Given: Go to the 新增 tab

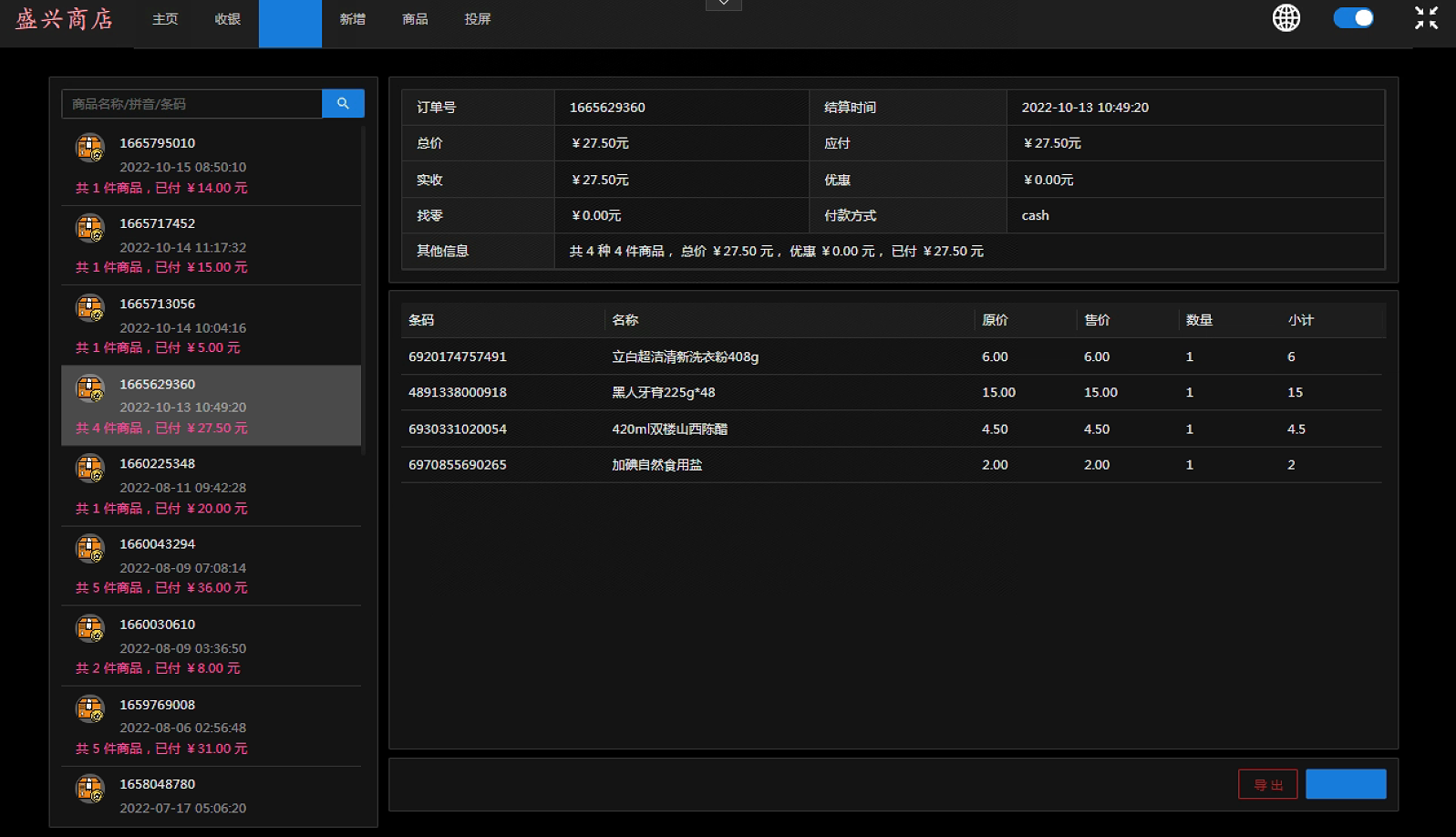Looking at the screenshot, I should click(x=353, y=19).
